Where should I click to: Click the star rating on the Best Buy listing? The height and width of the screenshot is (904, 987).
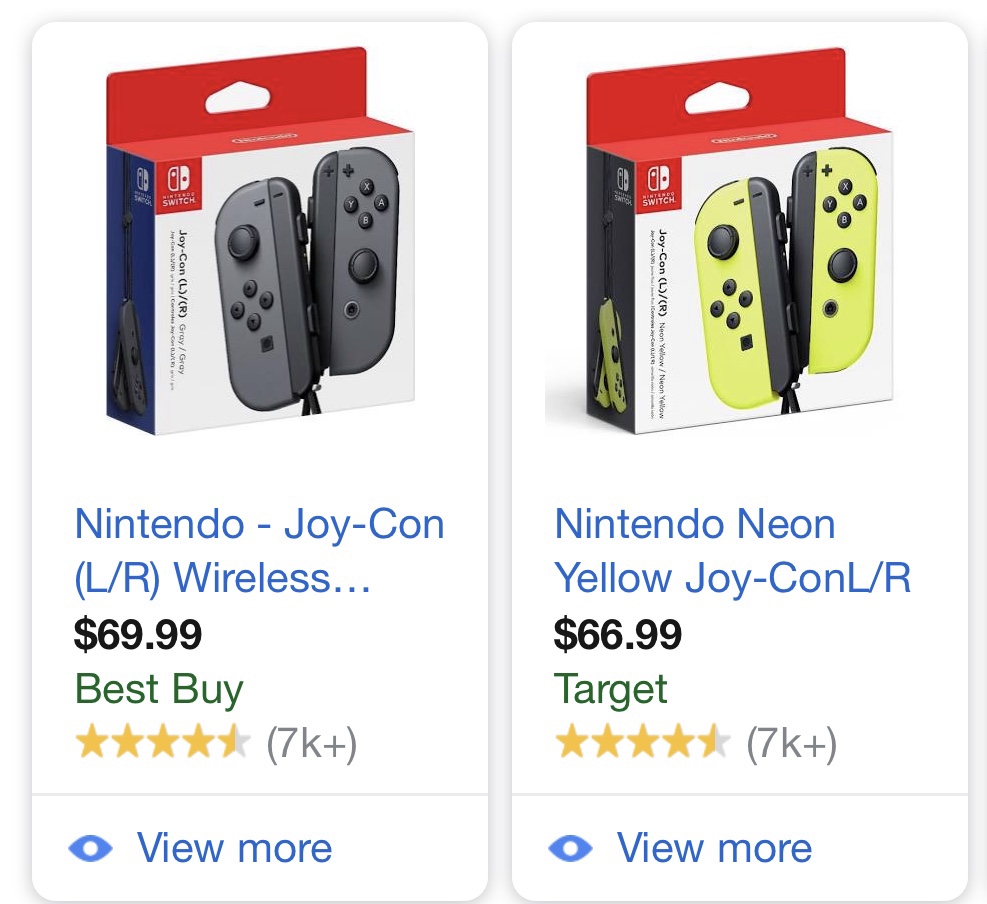pos(161,743)
